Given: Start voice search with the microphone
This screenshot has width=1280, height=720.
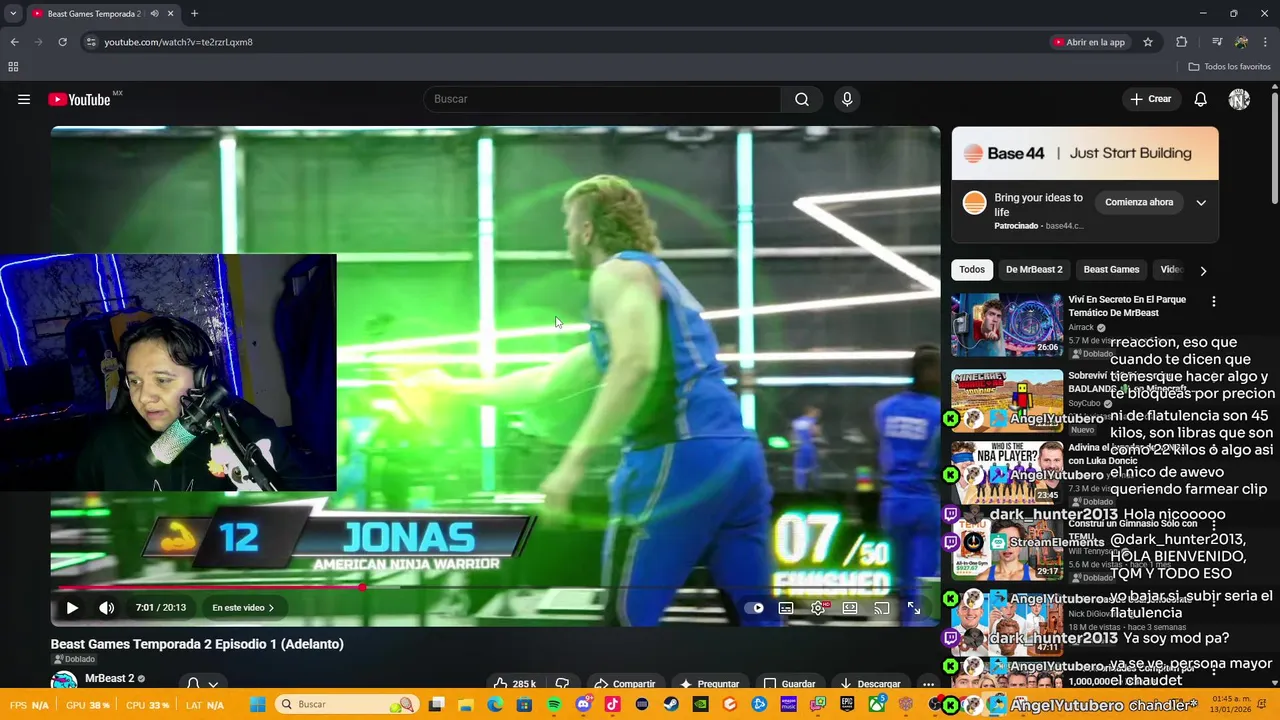Looking at the screenshot, I should click(847, 99).
